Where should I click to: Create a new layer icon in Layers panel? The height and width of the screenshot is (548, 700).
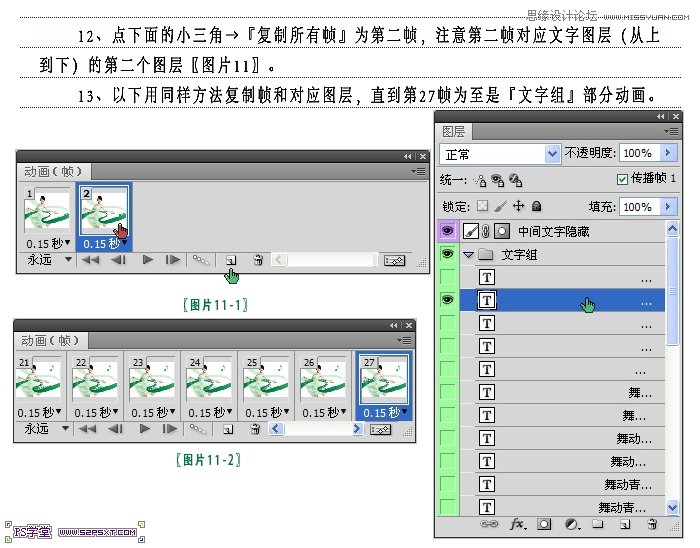click(x=625, y=524)
